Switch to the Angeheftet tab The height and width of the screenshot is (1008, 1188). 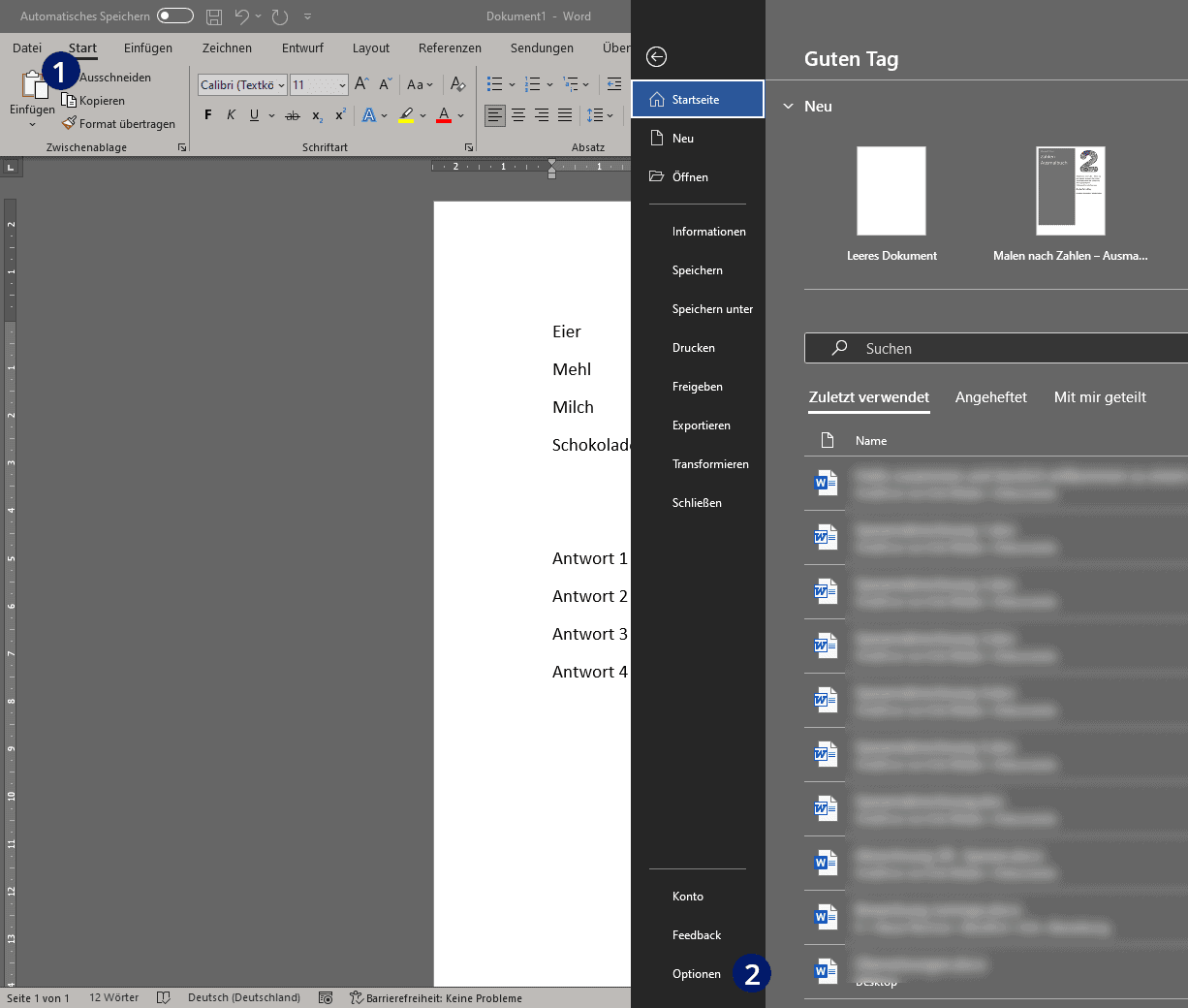(x=990, y=397)
